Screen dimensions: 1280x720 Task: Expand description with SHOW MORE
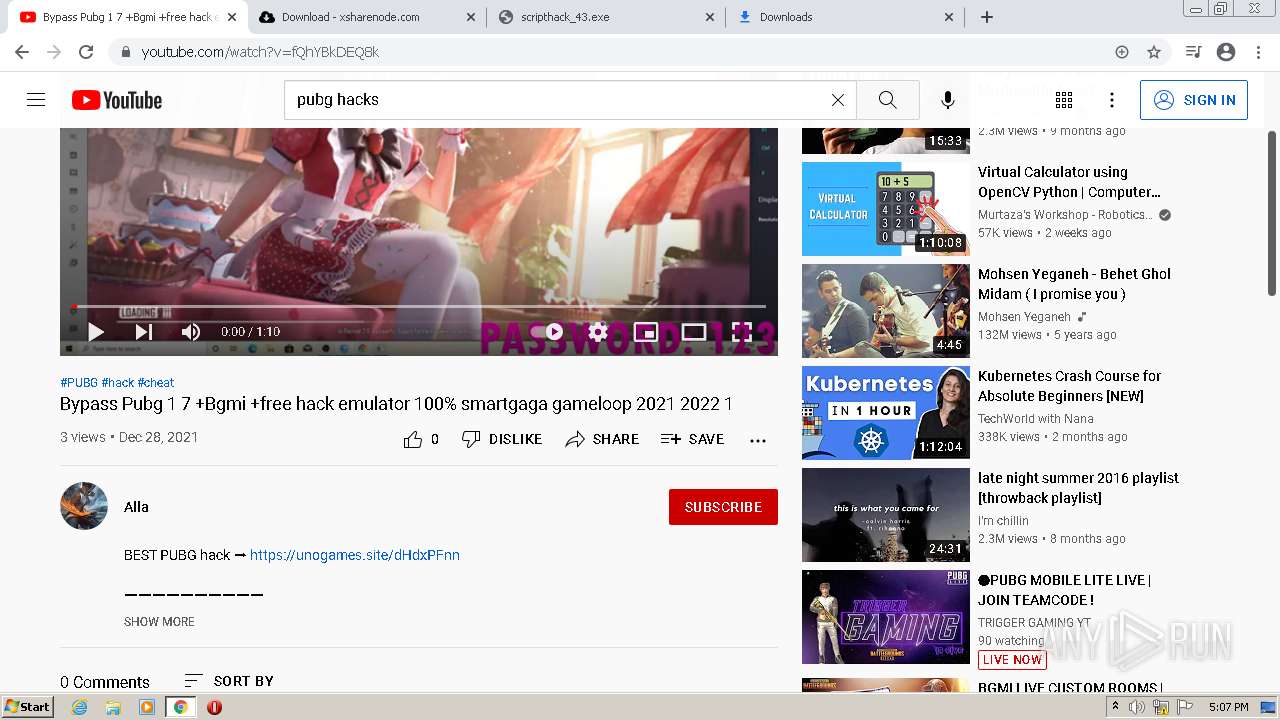point(159,622)
